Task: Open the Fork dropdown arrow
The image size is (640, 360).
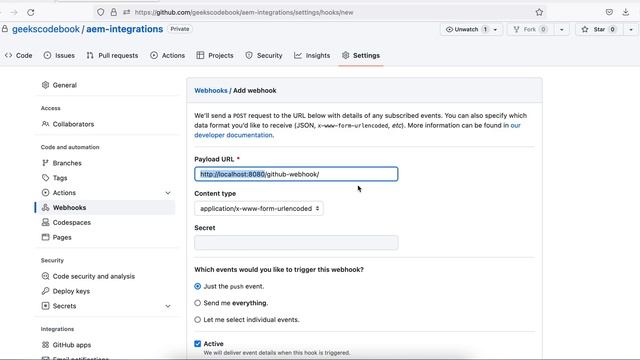Action: tap(562, 29)
